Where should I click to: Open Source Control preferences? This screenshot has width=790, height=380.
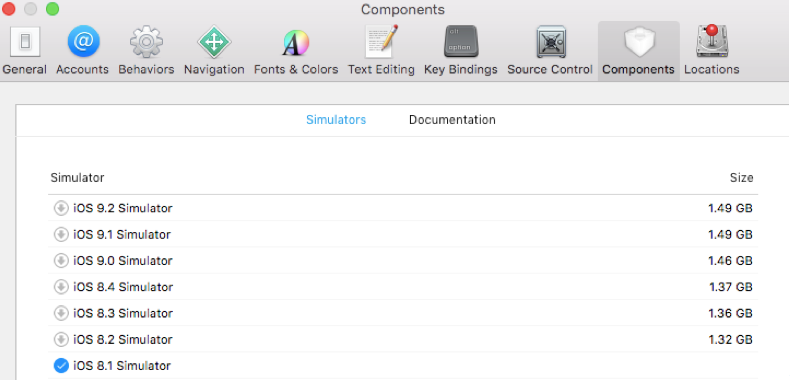[550, 51]
